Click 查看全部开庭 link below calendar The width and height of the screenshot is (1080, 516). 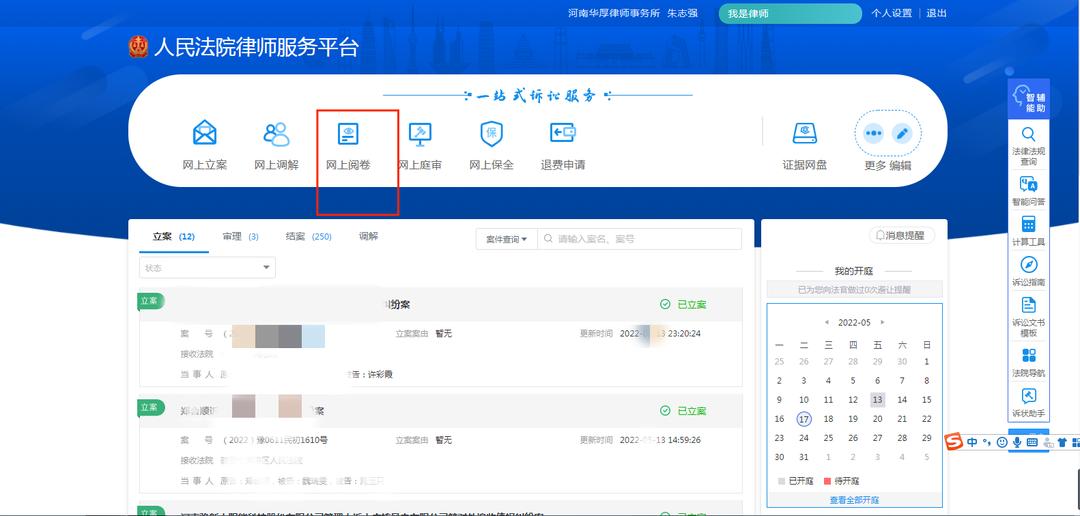(x=854, y=500)
